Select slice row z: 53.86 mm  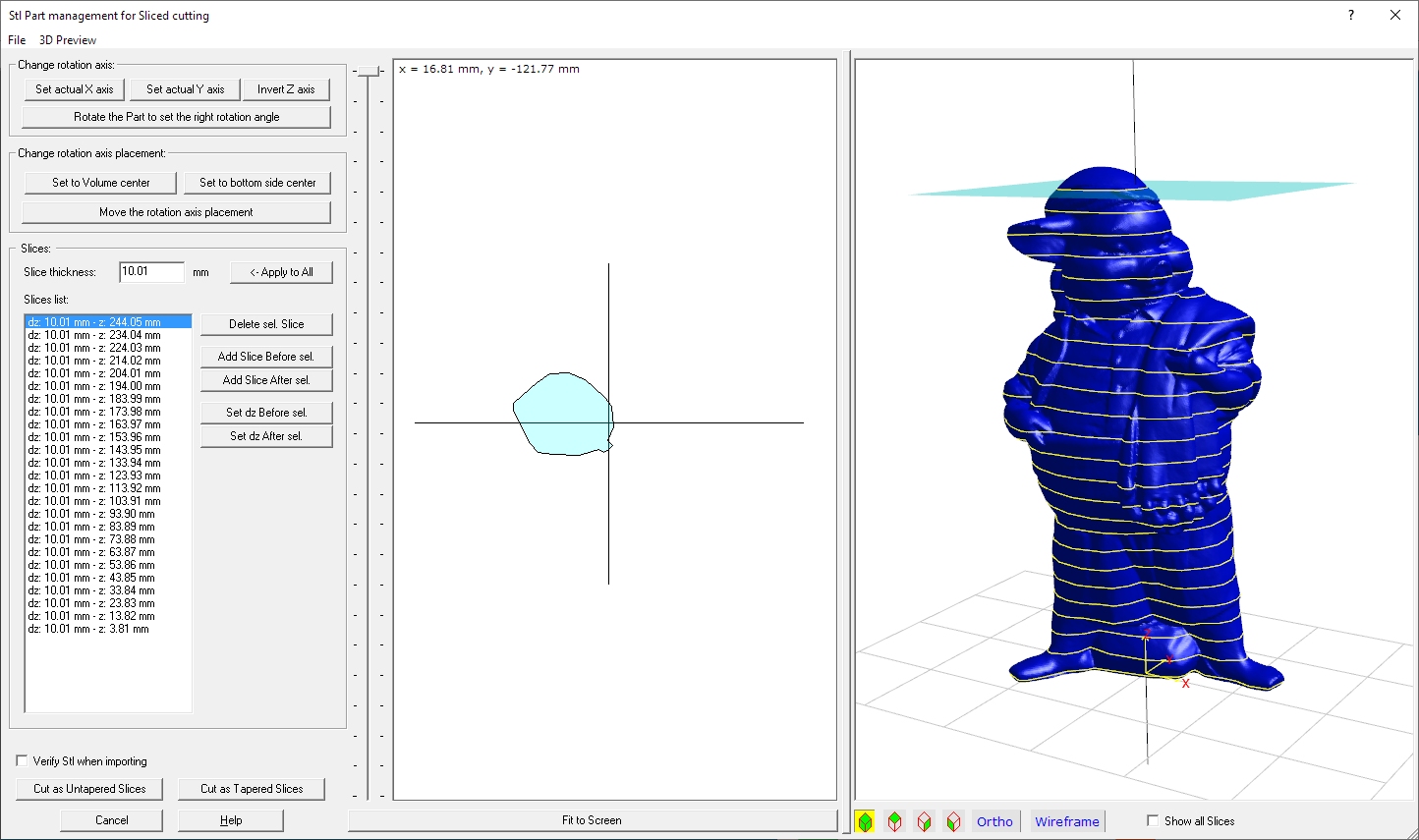point(108,565)
